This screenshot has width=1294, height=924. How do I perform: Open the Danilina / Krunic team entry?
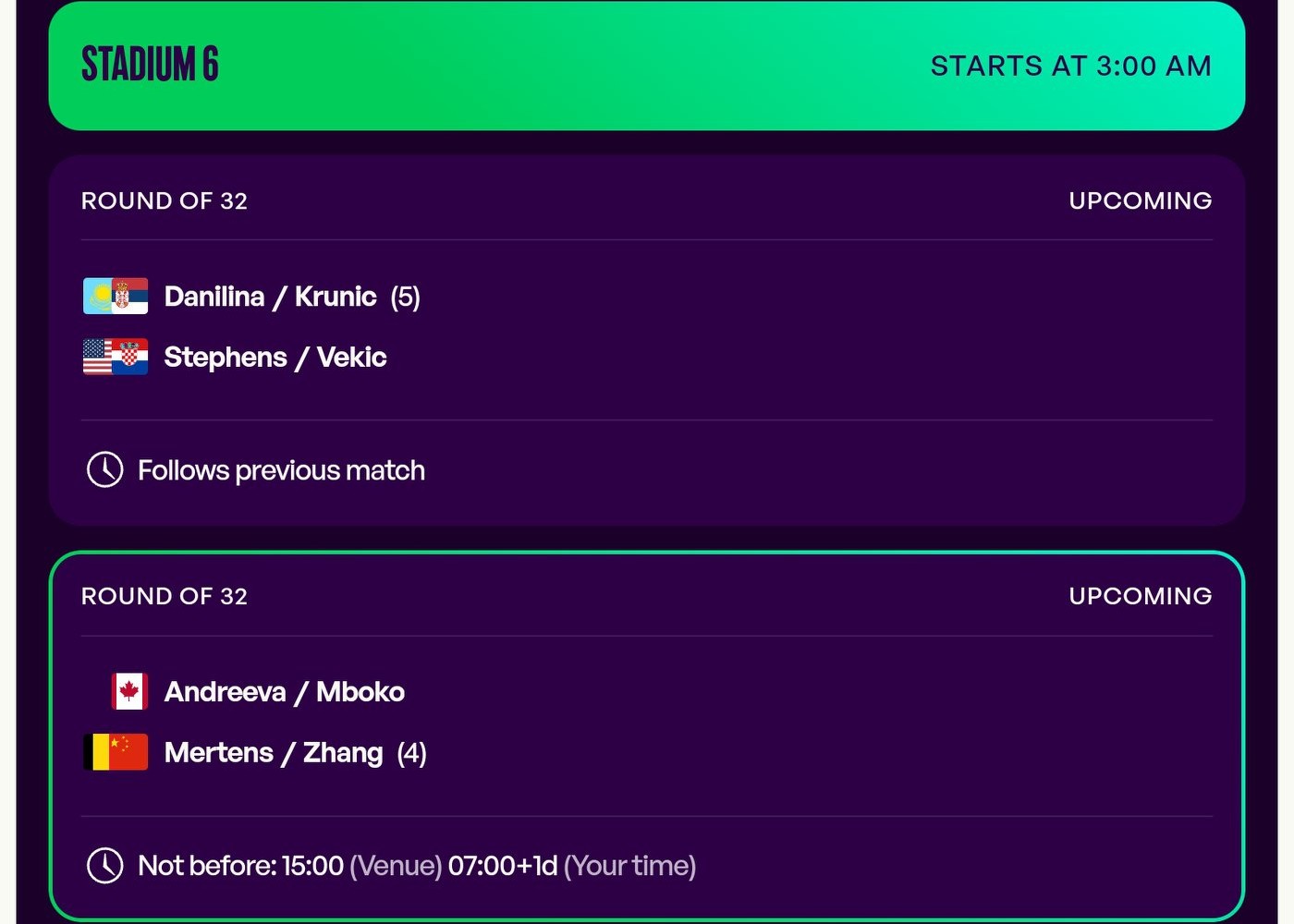click(270, 297)
